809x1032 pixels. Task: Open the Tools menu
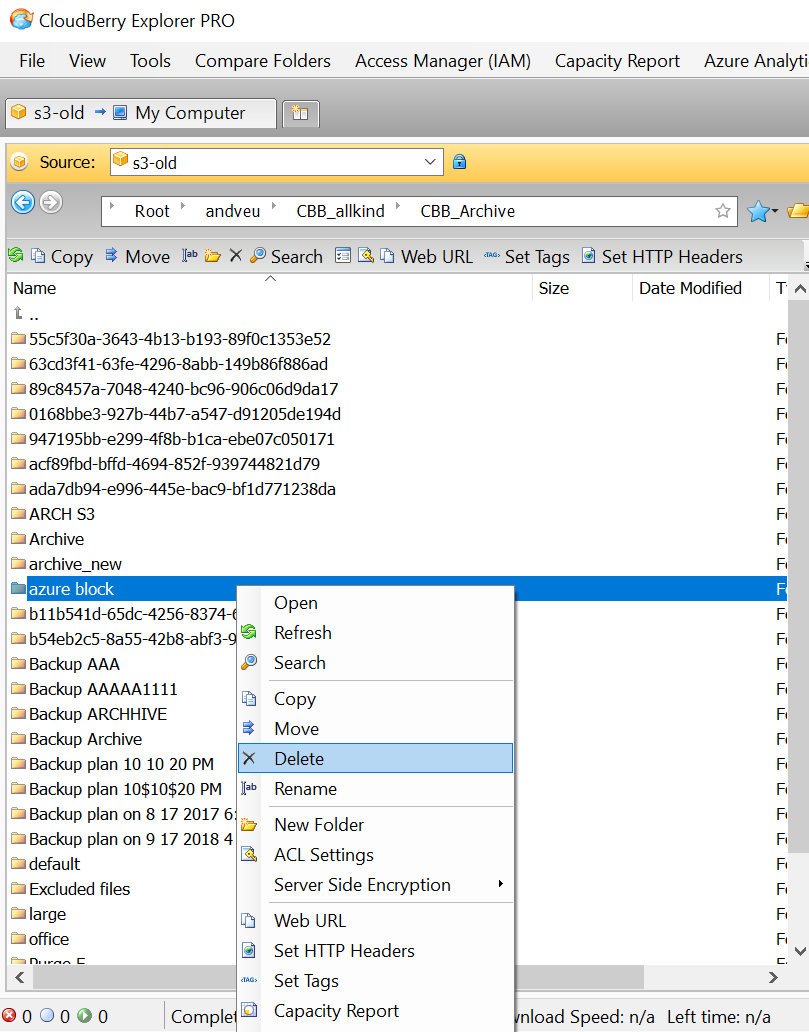coord(150,61)
